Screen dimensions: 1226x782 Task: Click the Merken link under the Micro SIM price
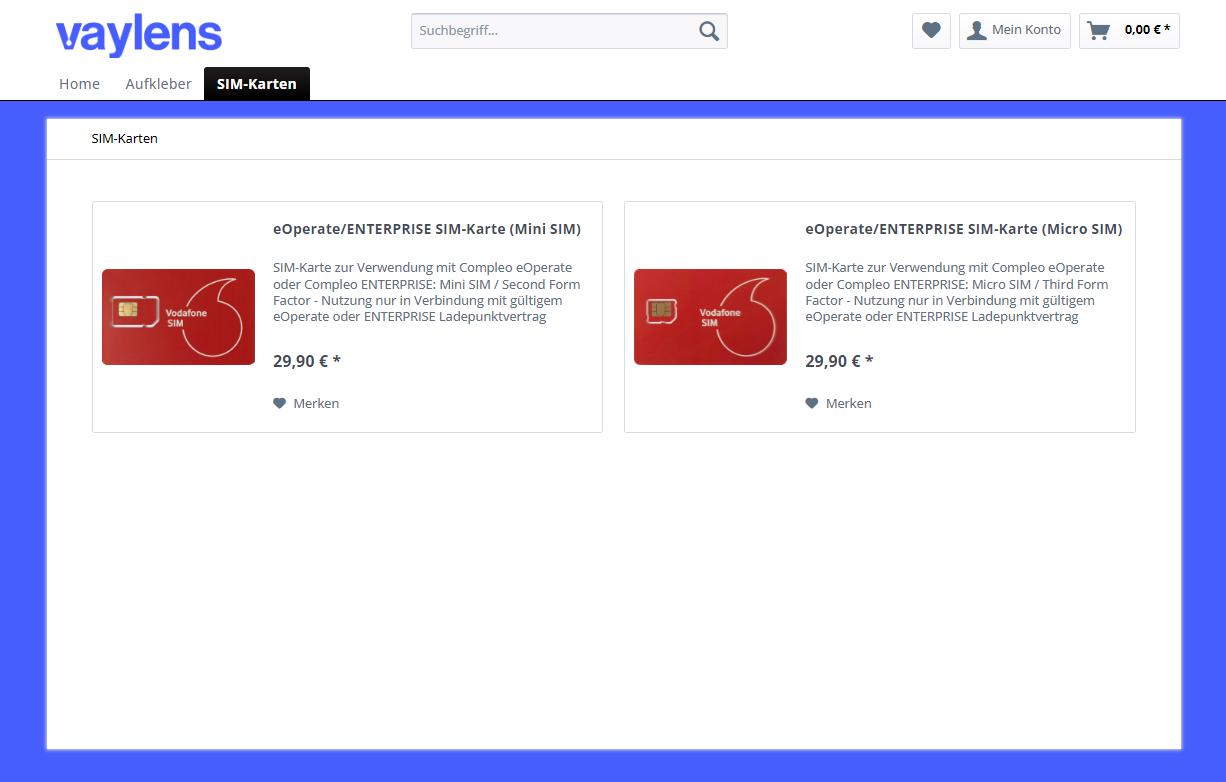coord(848,402)
